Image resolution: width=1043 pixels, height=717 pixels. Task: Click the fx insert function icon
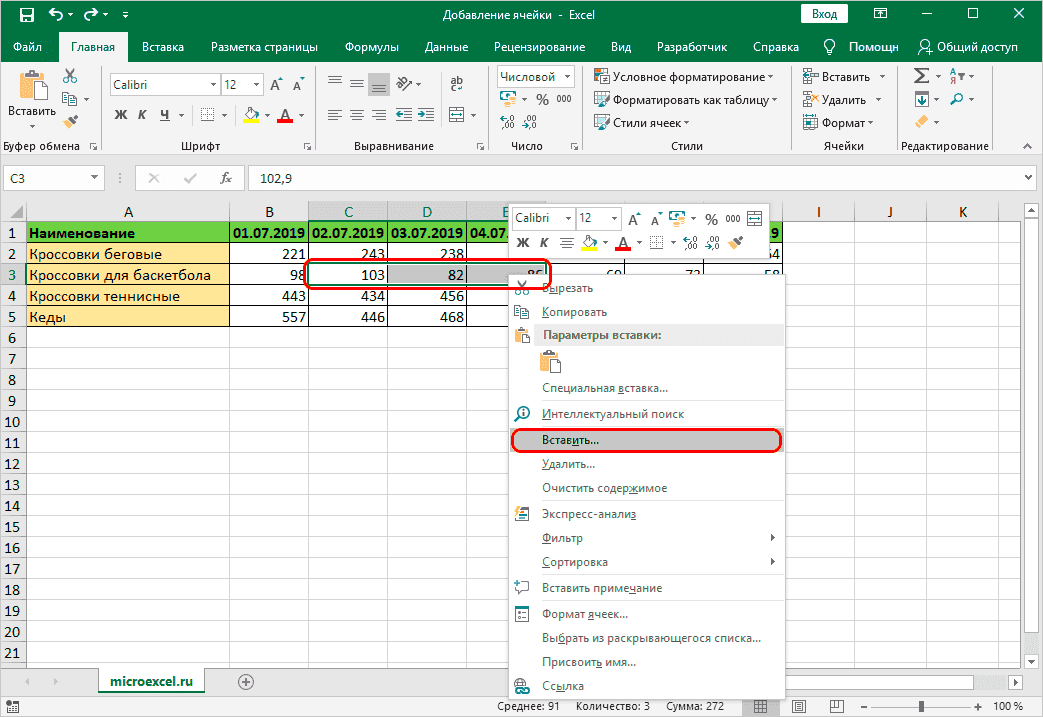coord(226,178)
